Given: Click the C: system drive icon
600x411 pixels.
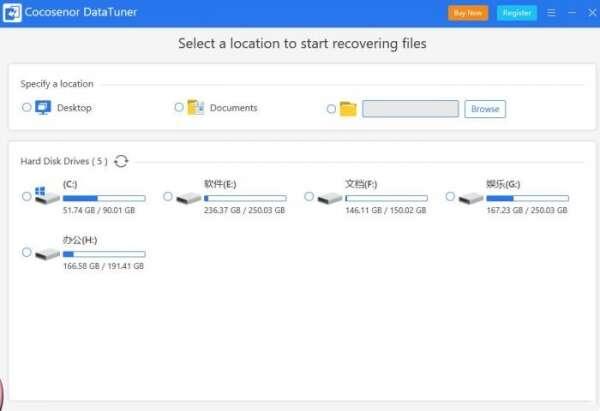Looking at the screenshot, I should point(46,196).
